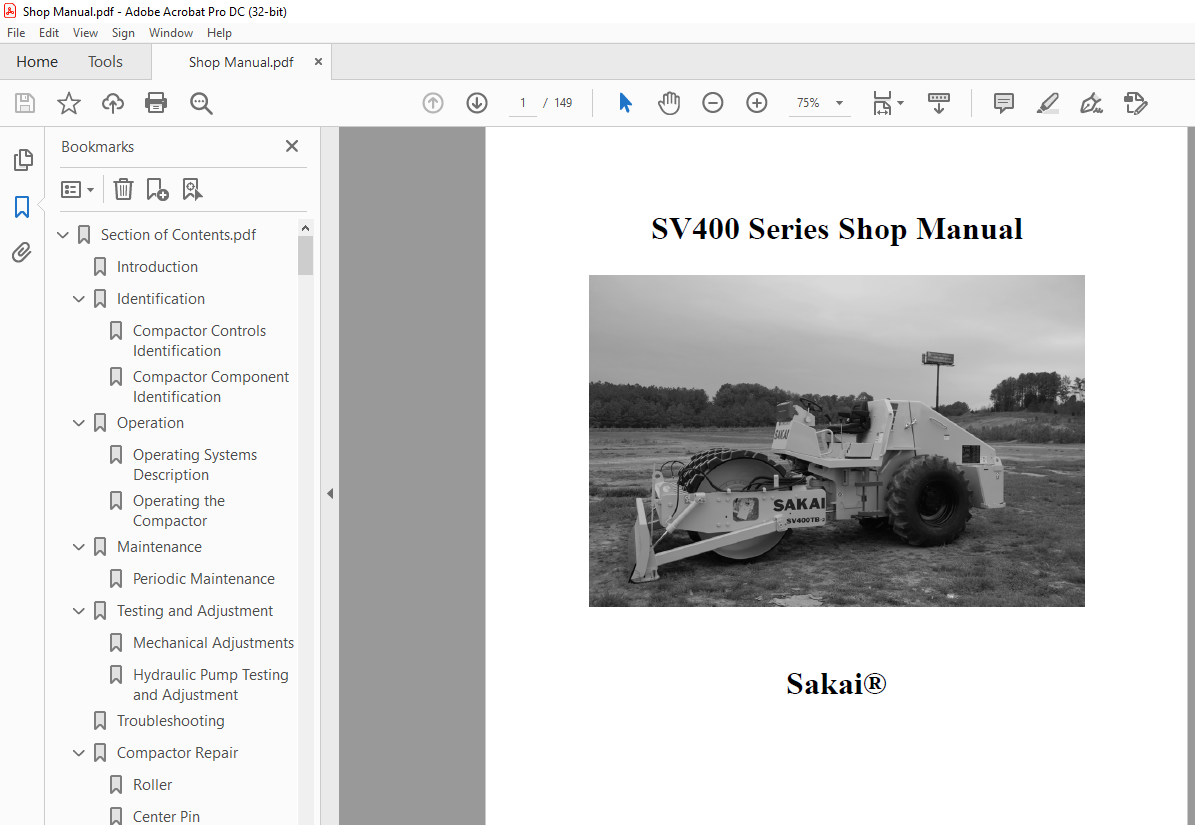The image size is (1195, 825).
Task: Open page thumbnails panel icon
Action: (x=23, y=160)
